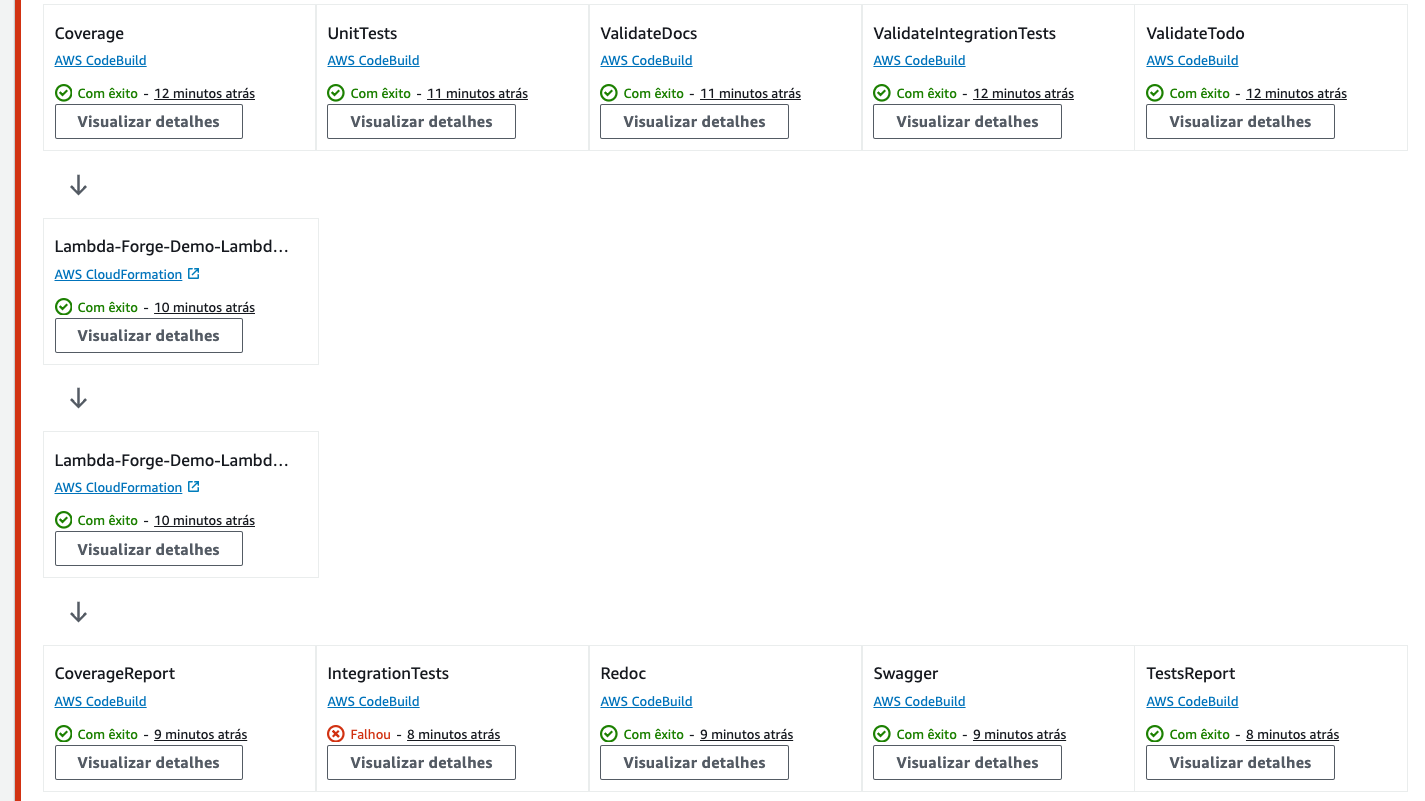Viewport: 1425px width, 801px height.
Task: Follow the AWS CodeBuild link under UnitTests
Action: [x=373, y=61]
